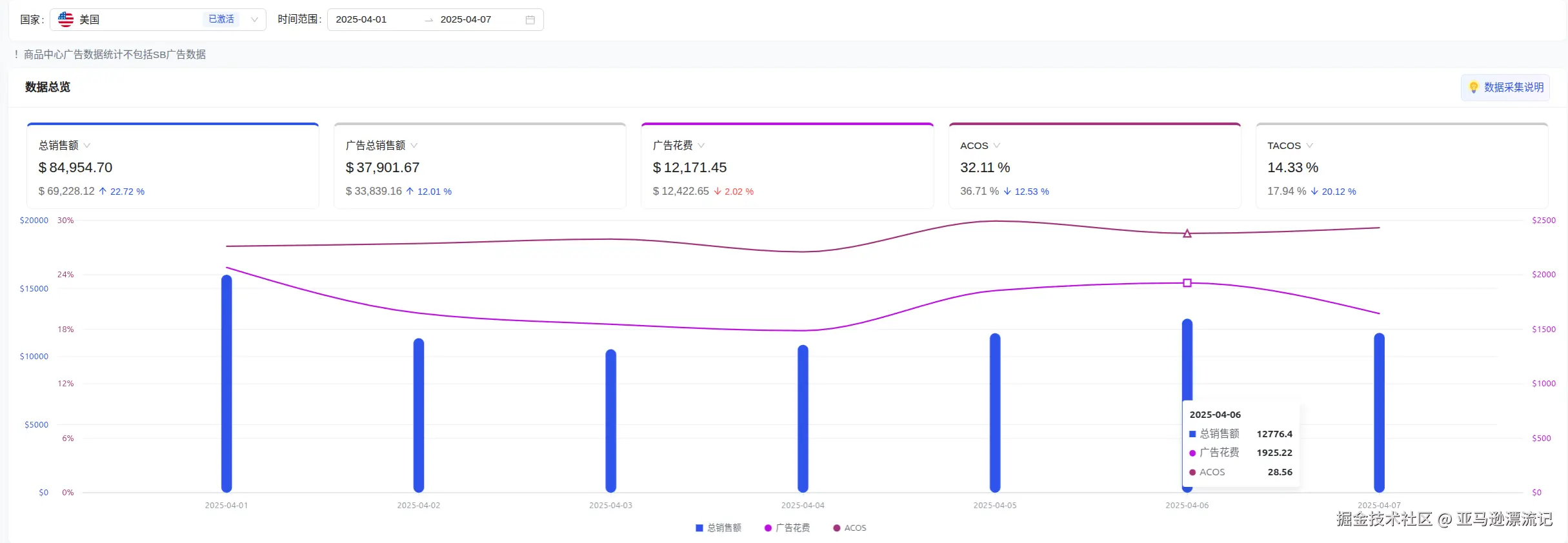This screenshot has height=543, width=1568.
Task: Click the arrow between the two dates
Action: coord(428,20)
